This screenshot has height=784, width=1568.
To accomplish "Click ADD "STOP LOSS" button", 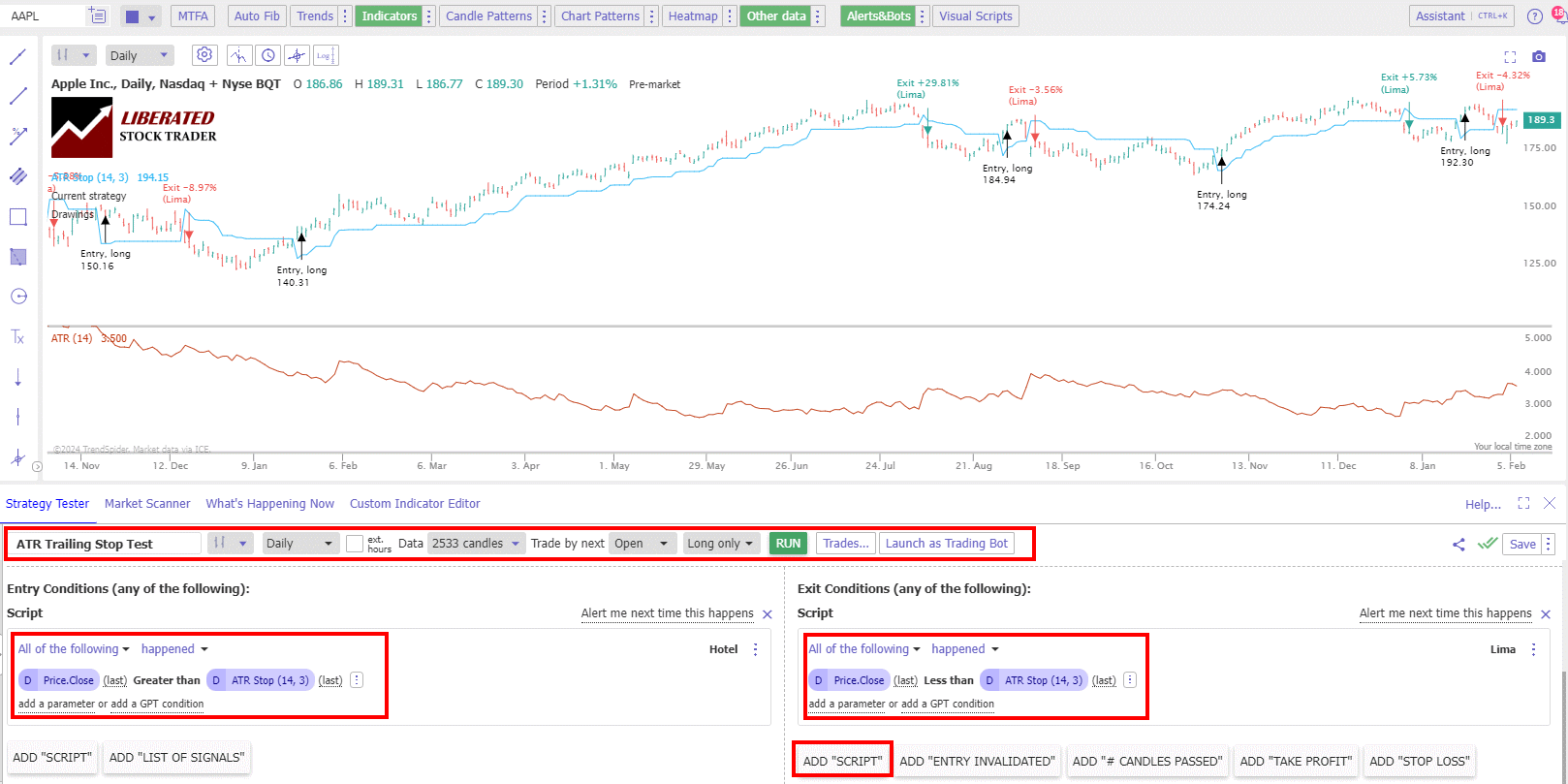I will pos(1420,762).
